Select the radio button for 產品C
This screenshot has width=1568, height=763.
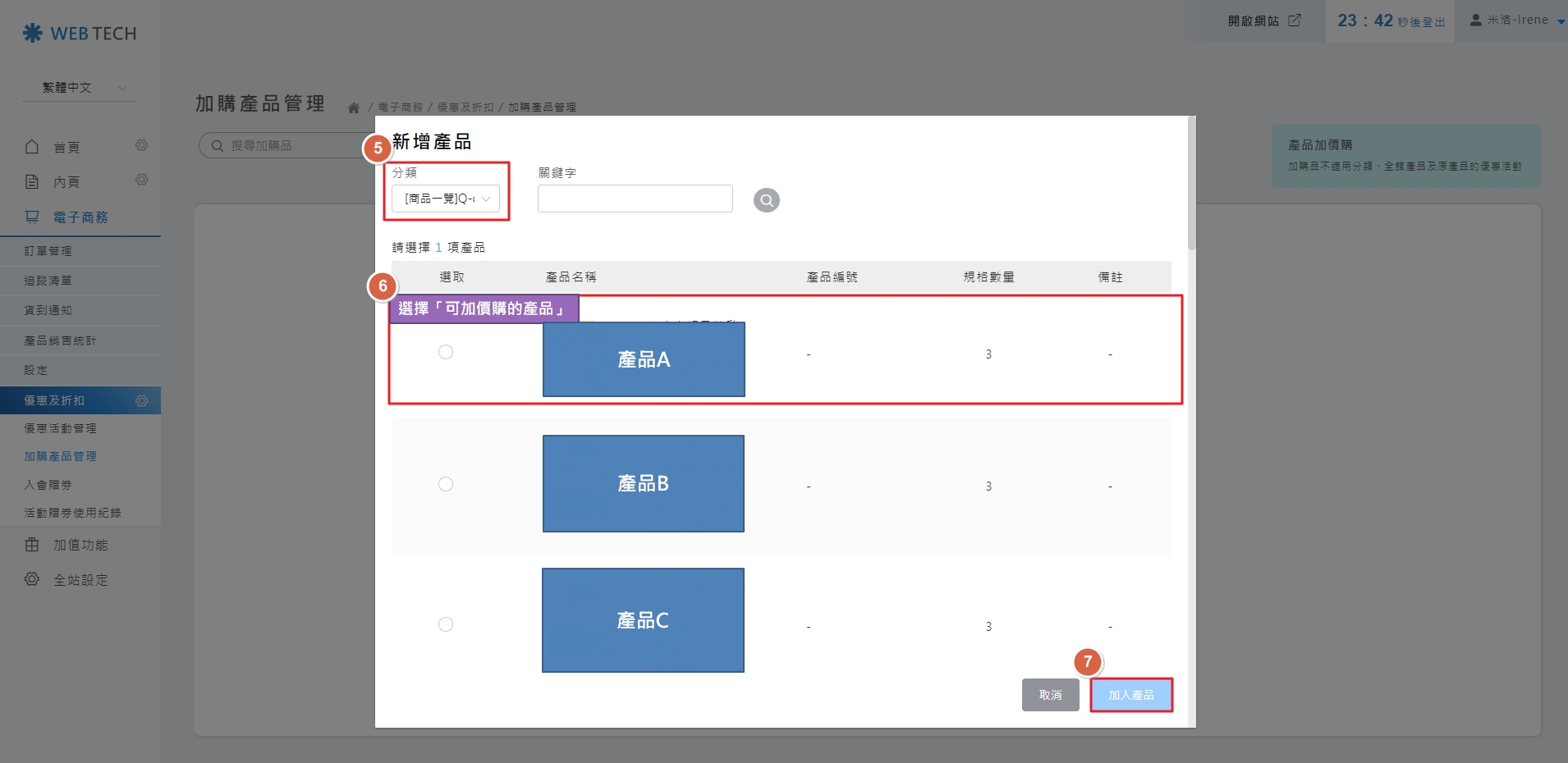tap(446, 624)
